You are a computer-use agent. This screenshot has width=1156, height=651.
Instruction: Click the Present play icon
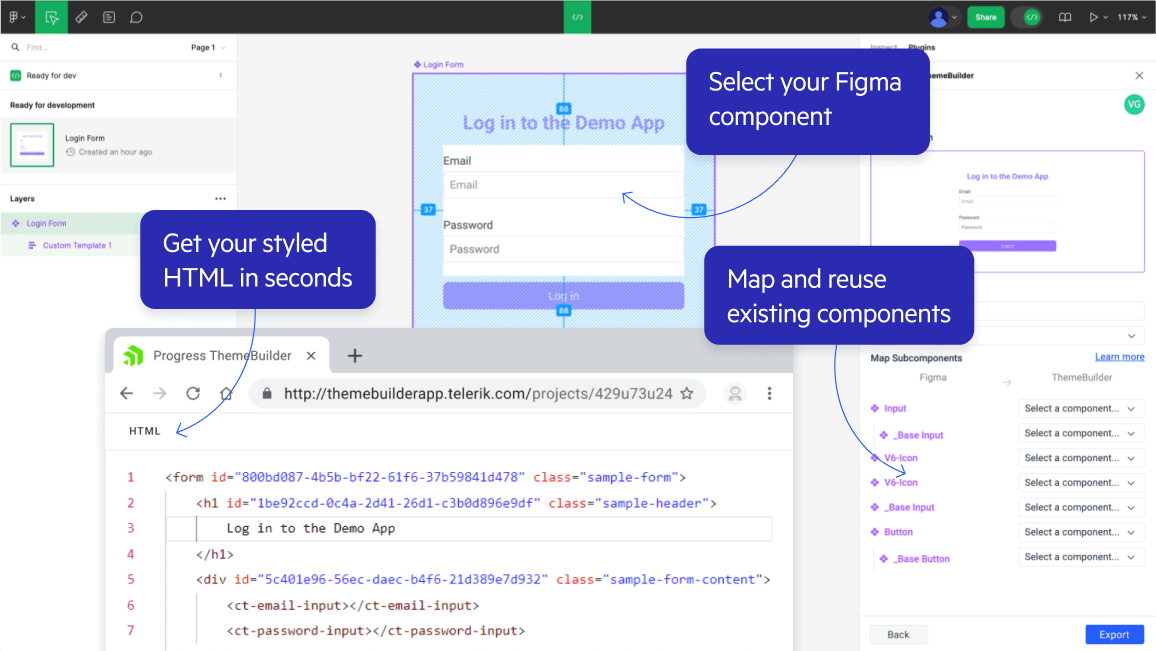[1094, 17]
